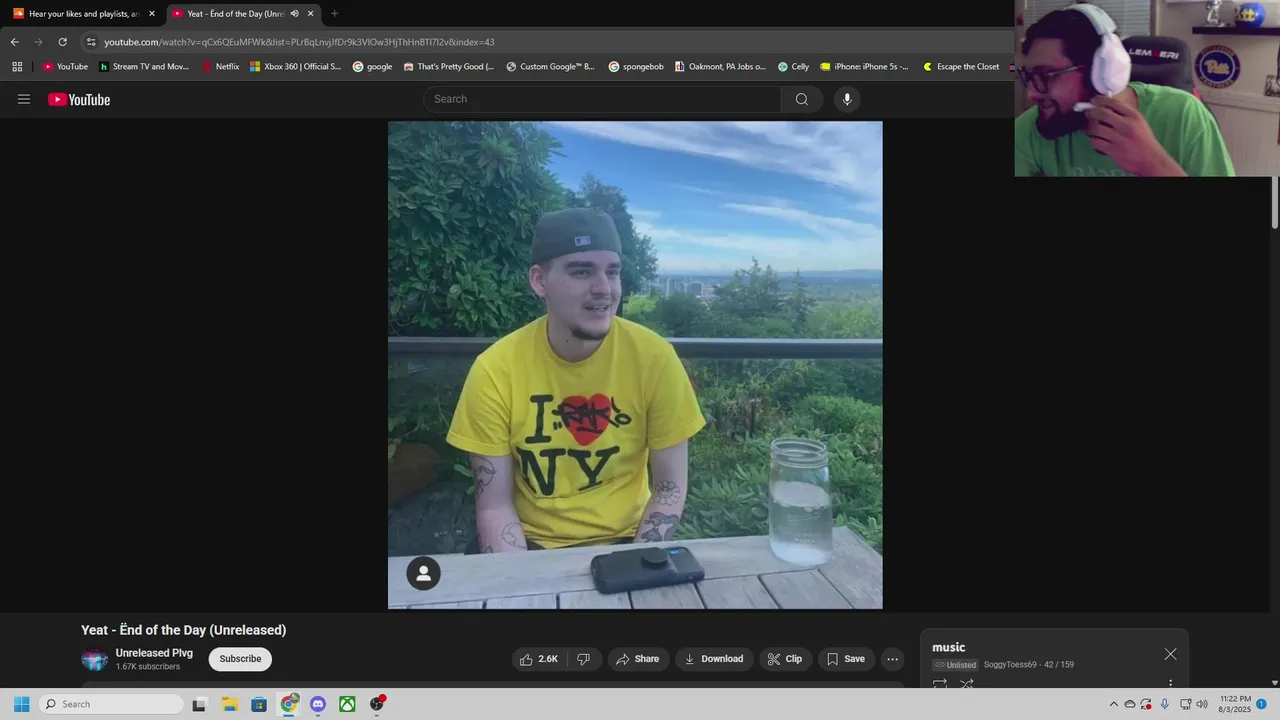This screenshot has height=720, width=1280.
Task: Open the Stream TV and Movies bookmark
Action: (144, 67)
